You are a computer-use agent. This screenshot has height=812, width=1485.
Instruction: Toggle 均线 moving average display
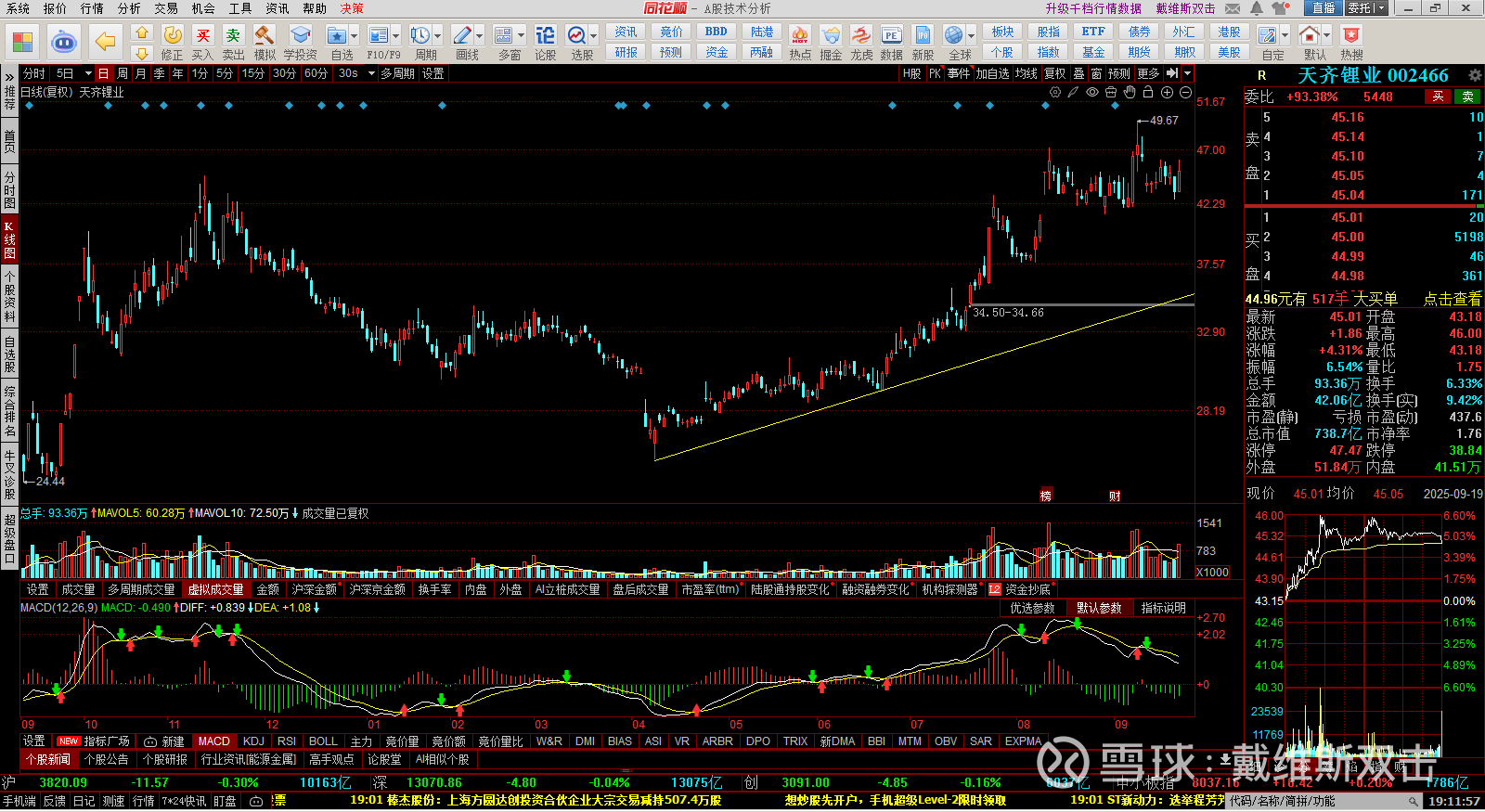click(1026, 73)
